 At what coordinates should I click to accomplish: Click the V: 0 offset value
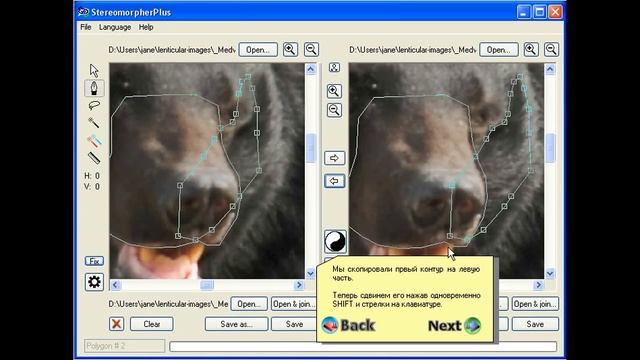pos(92,187)
